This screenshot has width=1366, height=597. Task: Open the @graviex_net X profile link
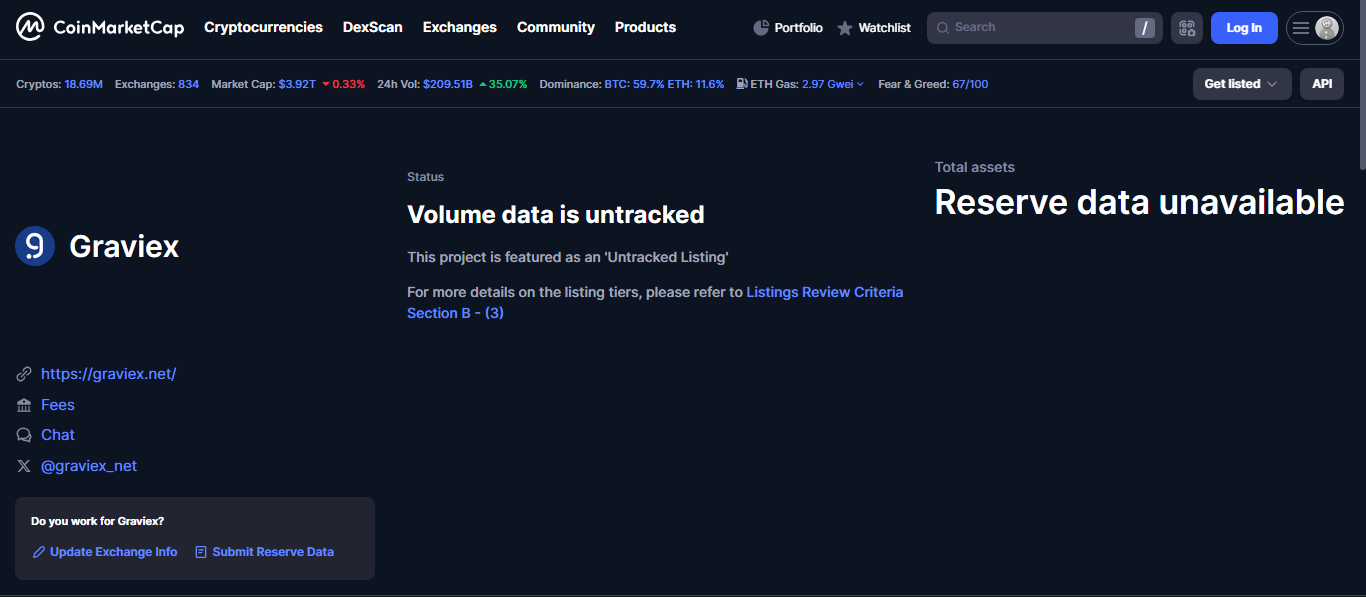(x=89, y=466)
